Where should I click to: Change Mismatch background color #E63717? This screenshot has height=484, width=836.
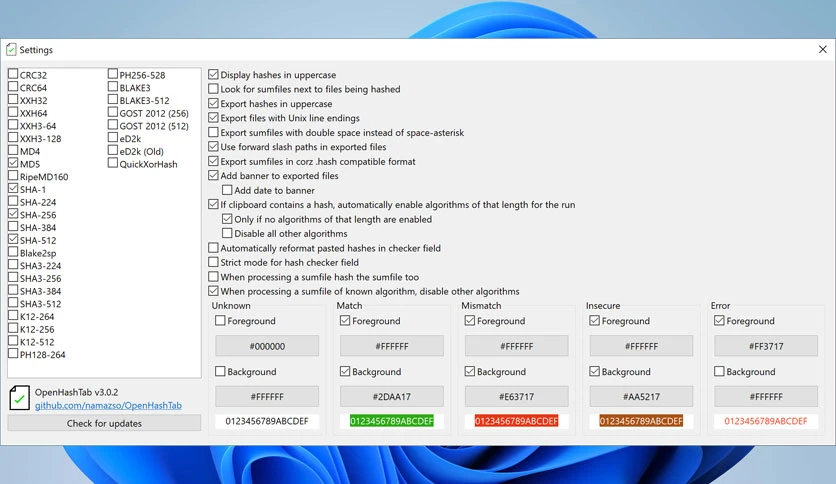point(517,397)
